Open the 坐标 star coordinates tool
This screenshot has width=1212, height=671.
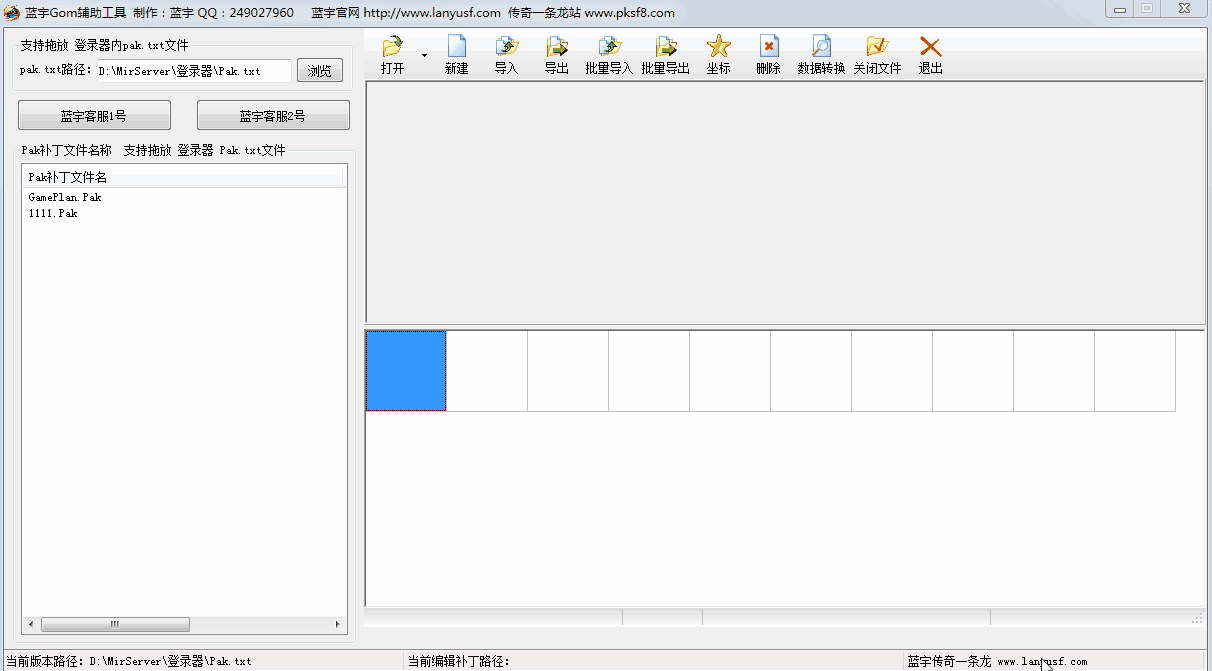tap(718, 47)
